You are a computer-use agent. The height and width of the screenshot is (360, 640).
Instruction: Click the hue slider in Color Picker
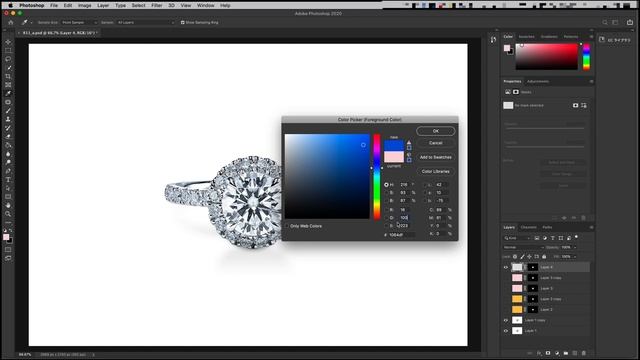pos(377,176)
